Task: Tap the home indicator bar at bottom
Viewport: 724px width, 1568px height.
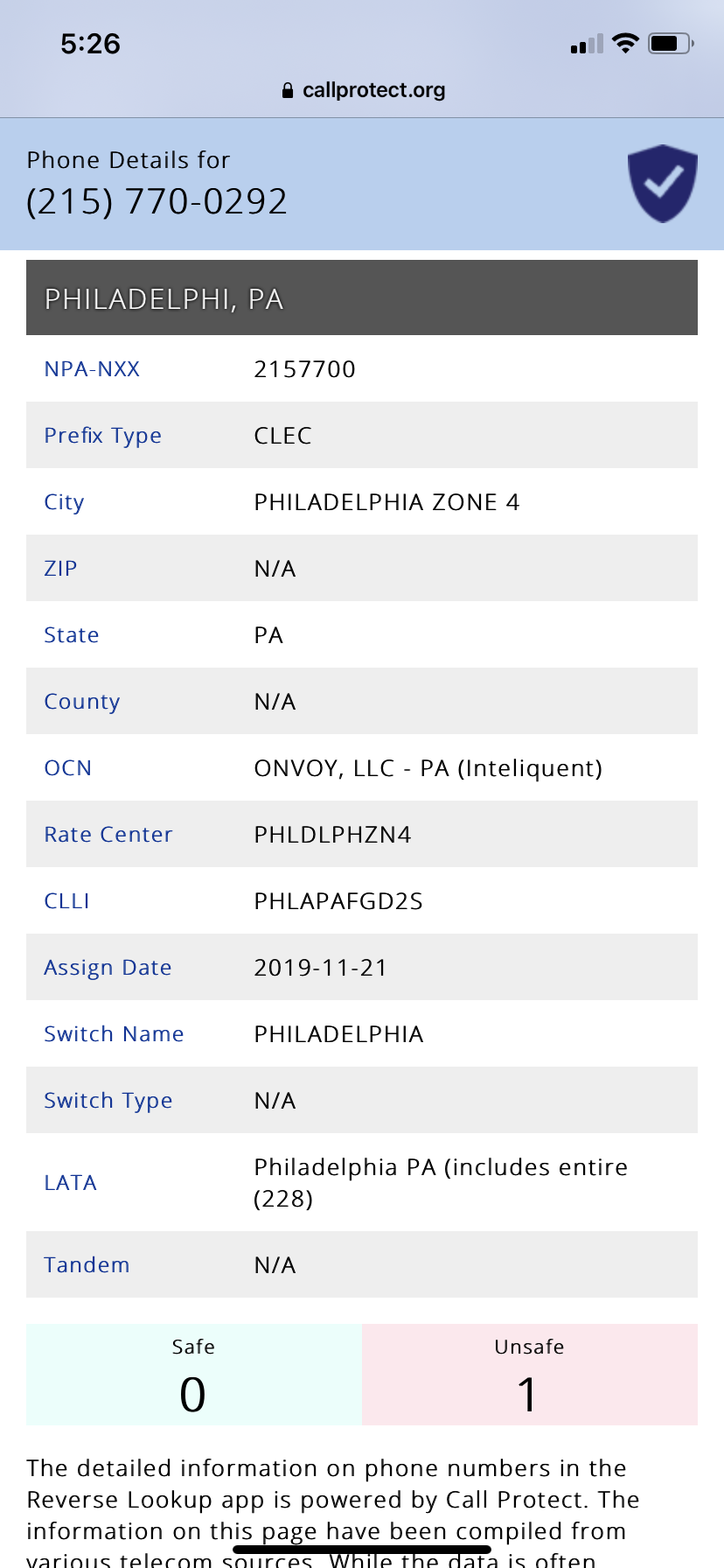Action: pyautogui.click(x=362, y=1550)
